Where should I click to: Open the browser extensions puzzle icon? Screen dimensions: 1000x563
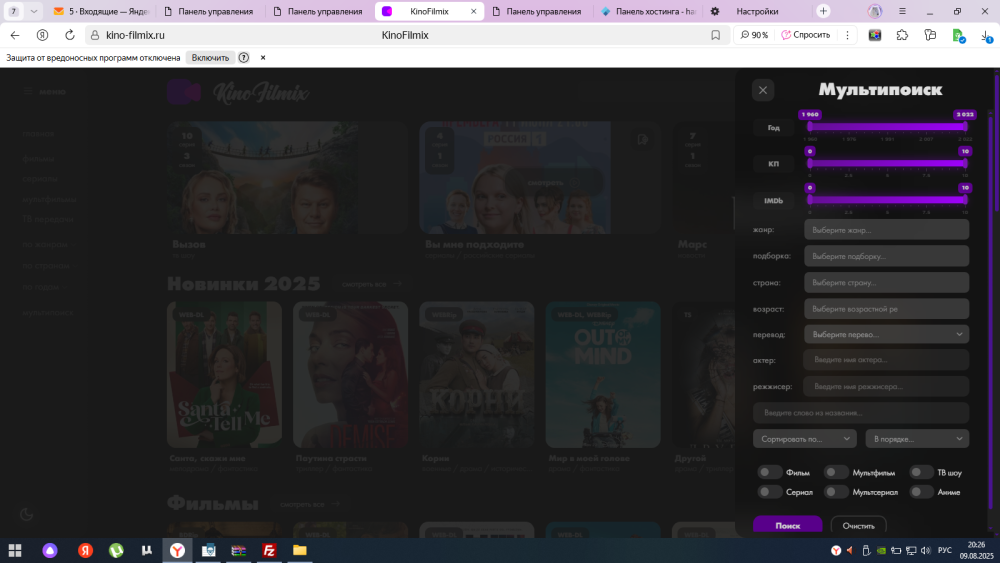click(x=903, y=35)
